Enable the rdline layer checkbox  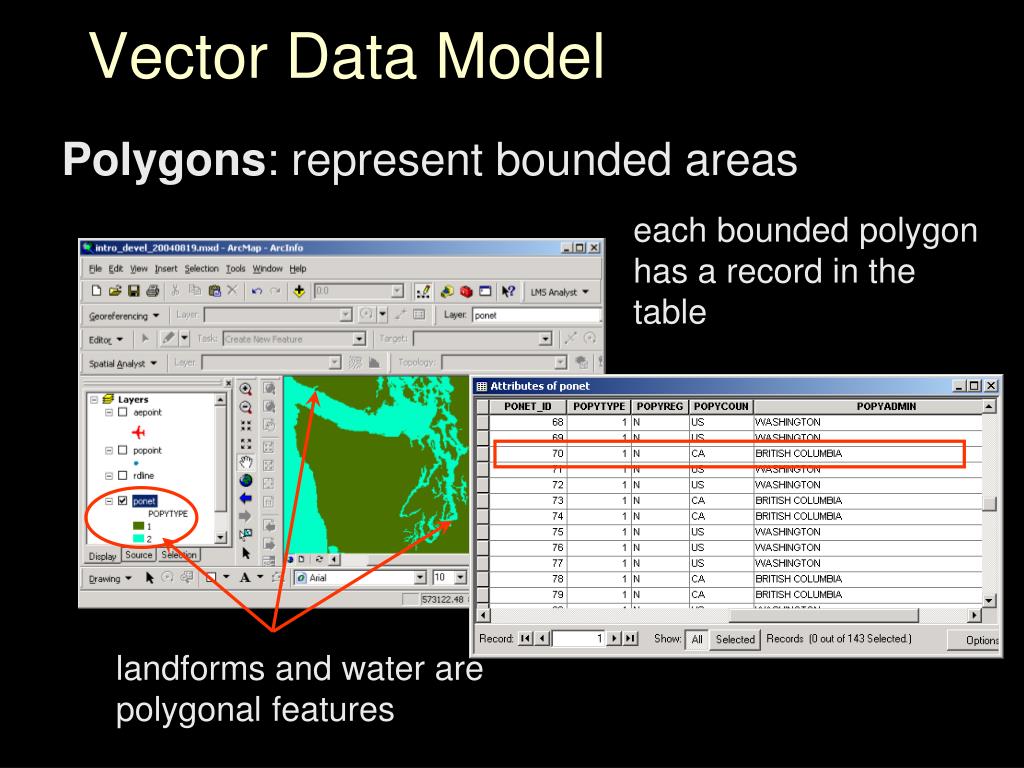(122, 475)
